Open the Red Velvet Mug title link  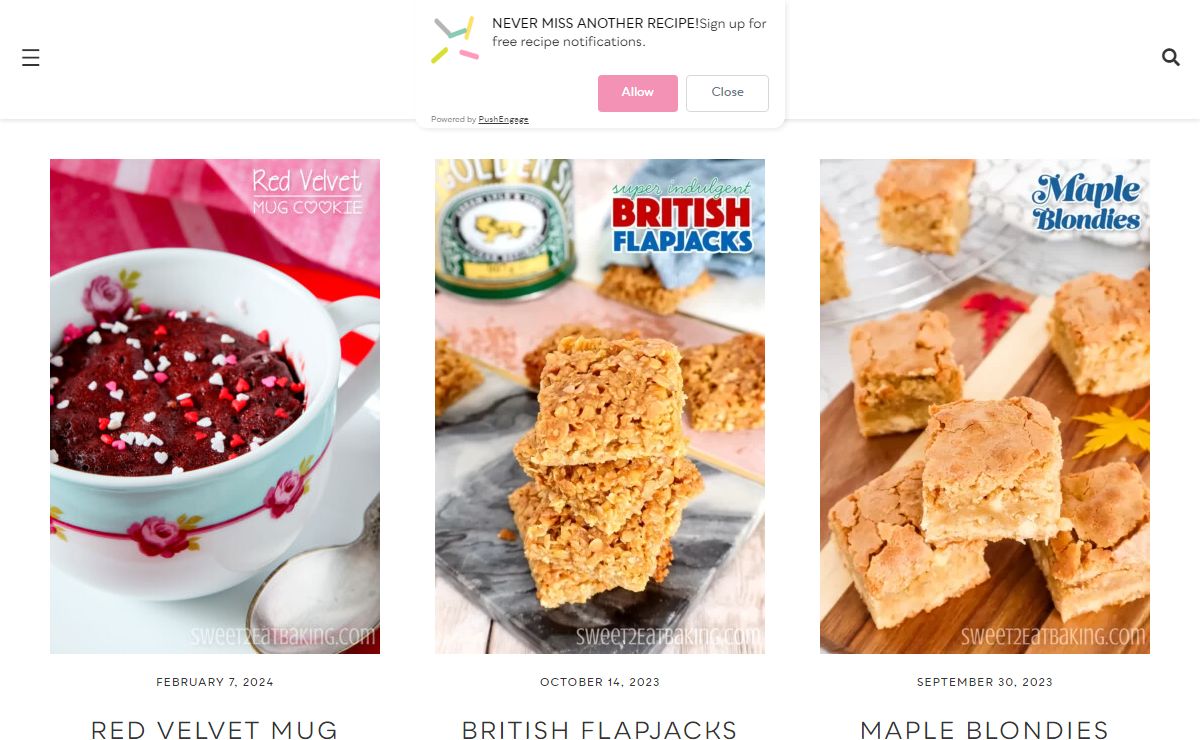[x=215, y=730]
